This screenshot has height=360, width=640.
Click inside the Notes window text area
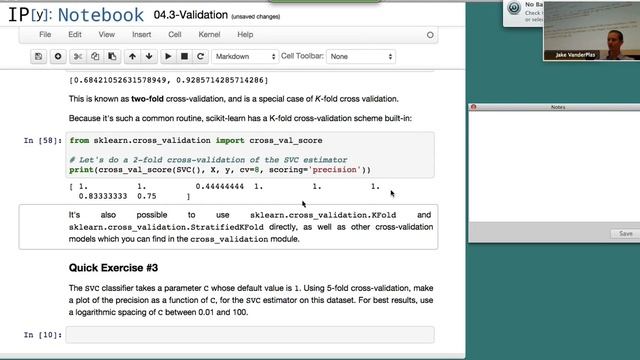point(554,166)
